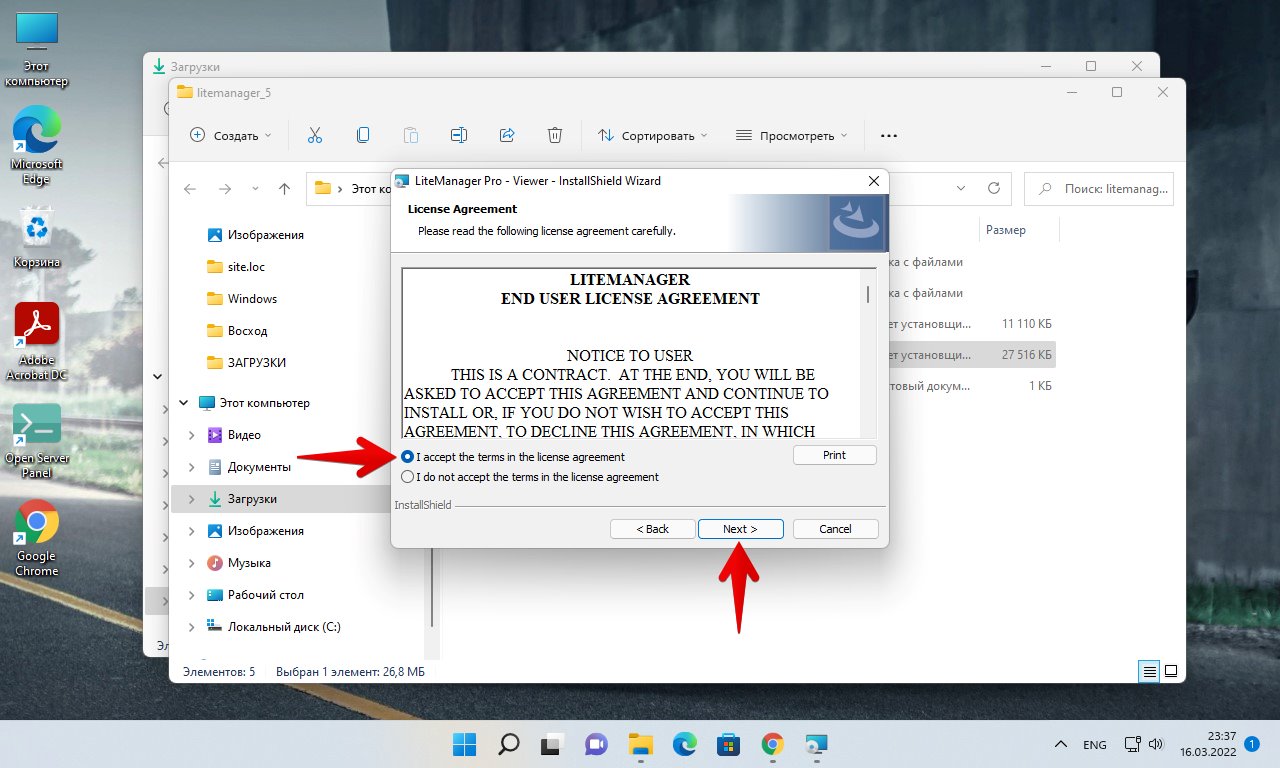The width and height of the screenshot is (1280, 768).
Task: Open the Сортировать dropdown
Action: pos(652,134)
